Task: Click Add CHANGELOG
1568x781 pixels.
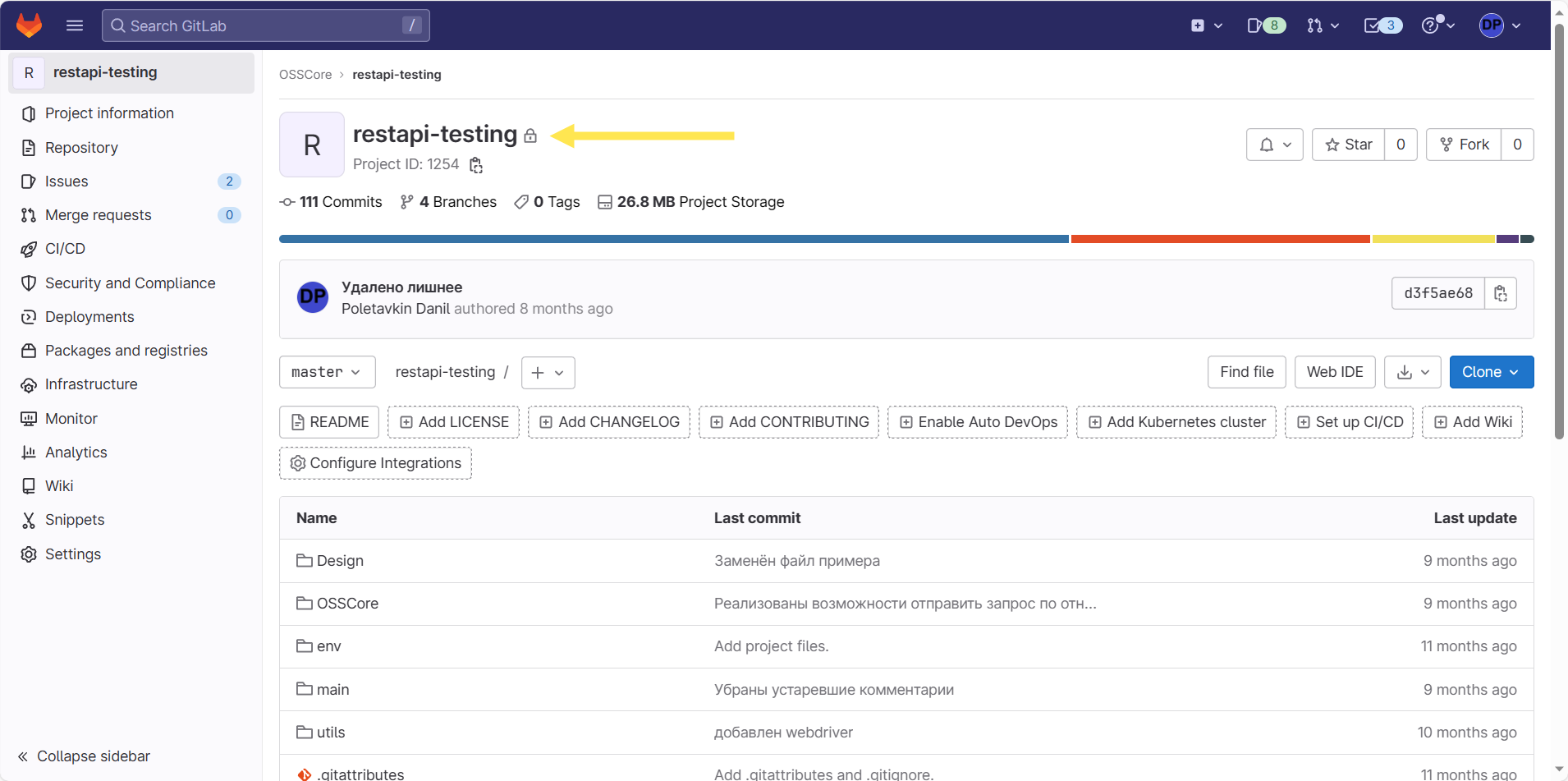Action: [609, 422]
